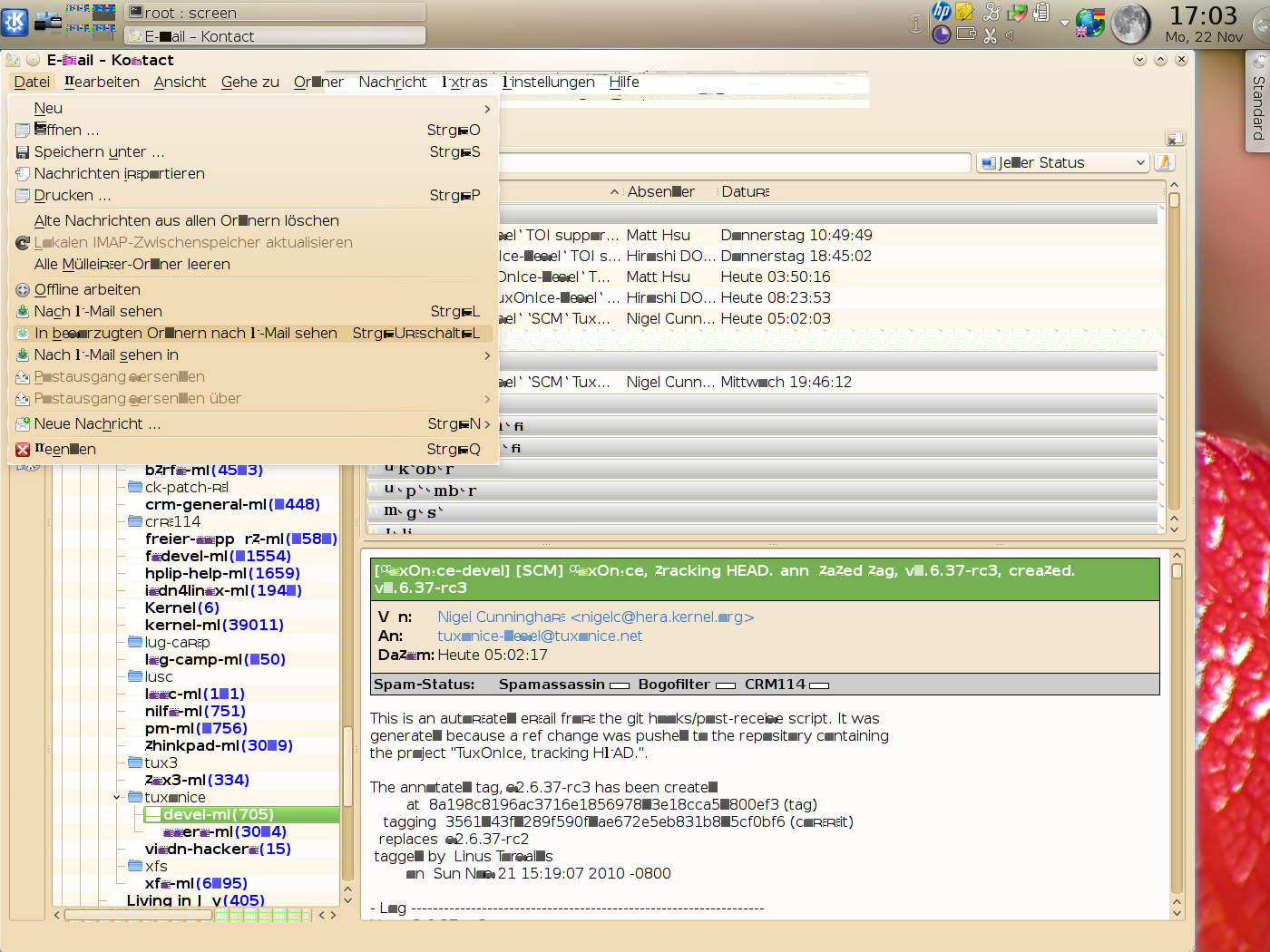Click the tuxonice-devel@tuxonice.net recipient link

[539, 636]
